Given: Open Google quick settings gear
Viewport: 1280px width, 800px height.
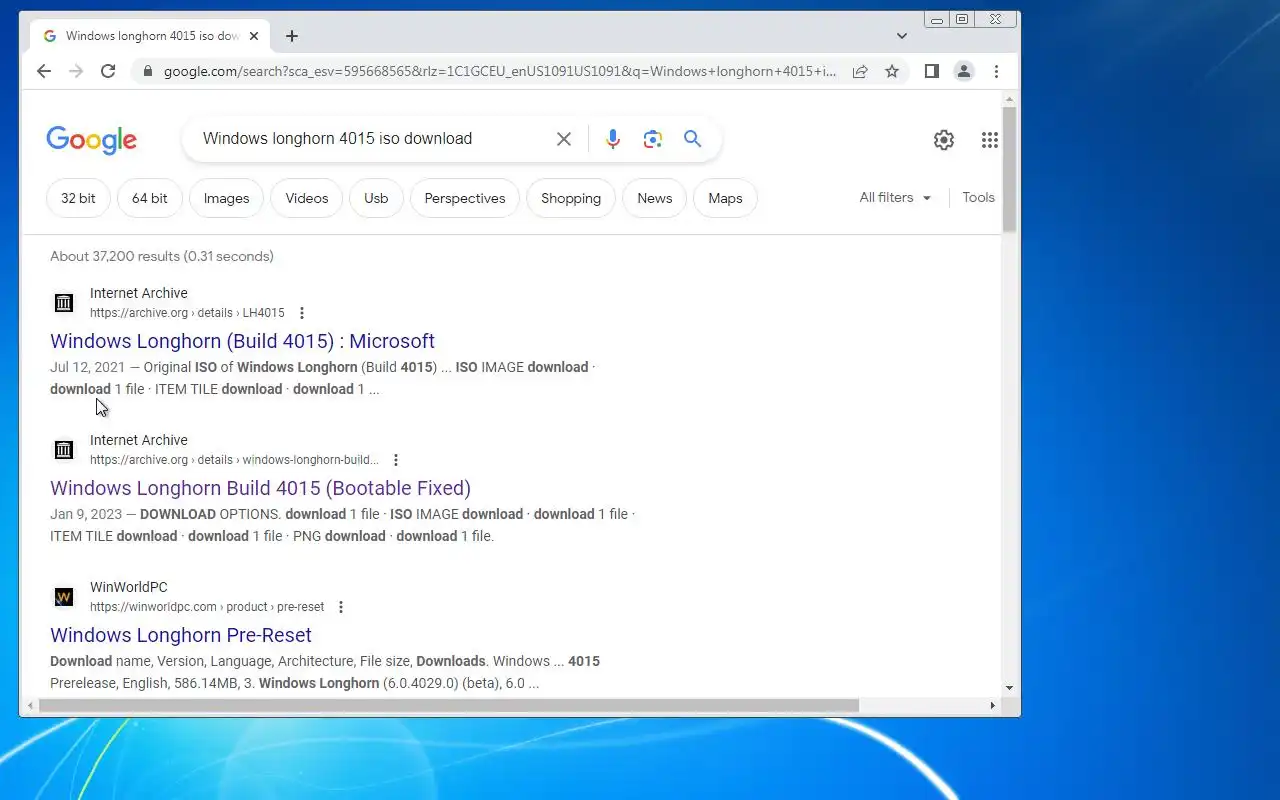Looking at the screenshot, I should tap(944, 140).
